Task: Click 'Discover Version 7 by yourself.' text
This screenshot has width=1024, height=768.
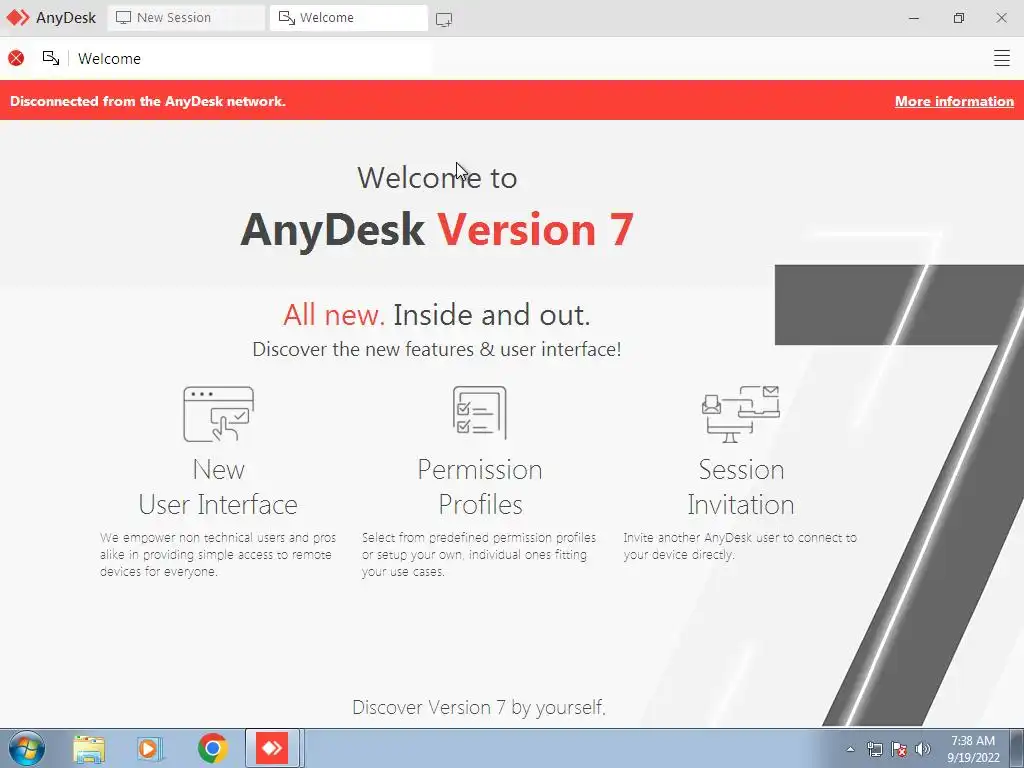Action: [479, 707]
